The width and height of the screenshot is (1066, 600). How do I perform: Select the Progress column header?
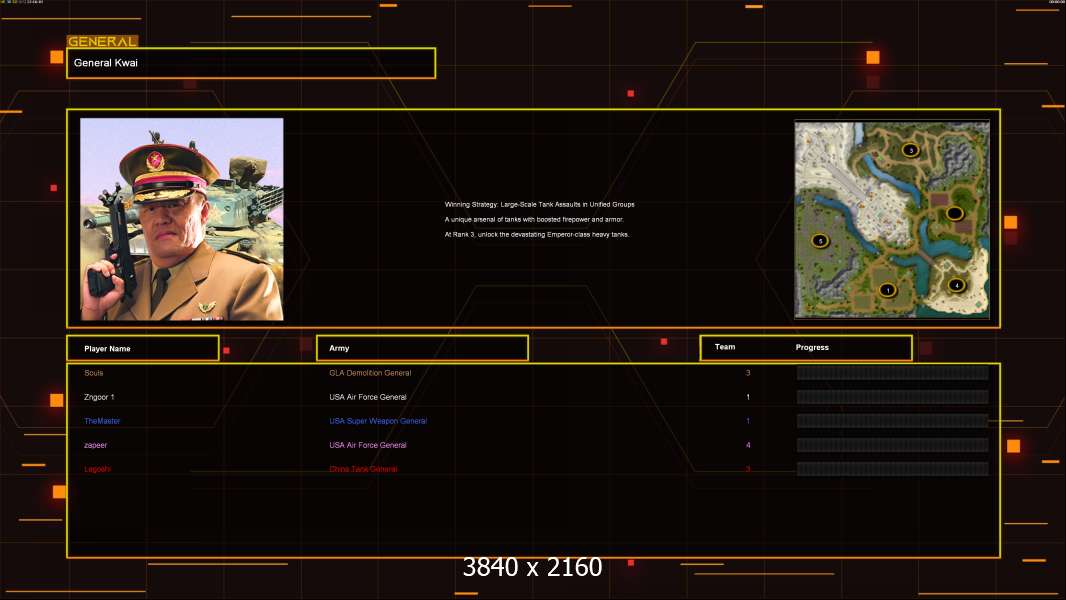(x=812, y=347)
